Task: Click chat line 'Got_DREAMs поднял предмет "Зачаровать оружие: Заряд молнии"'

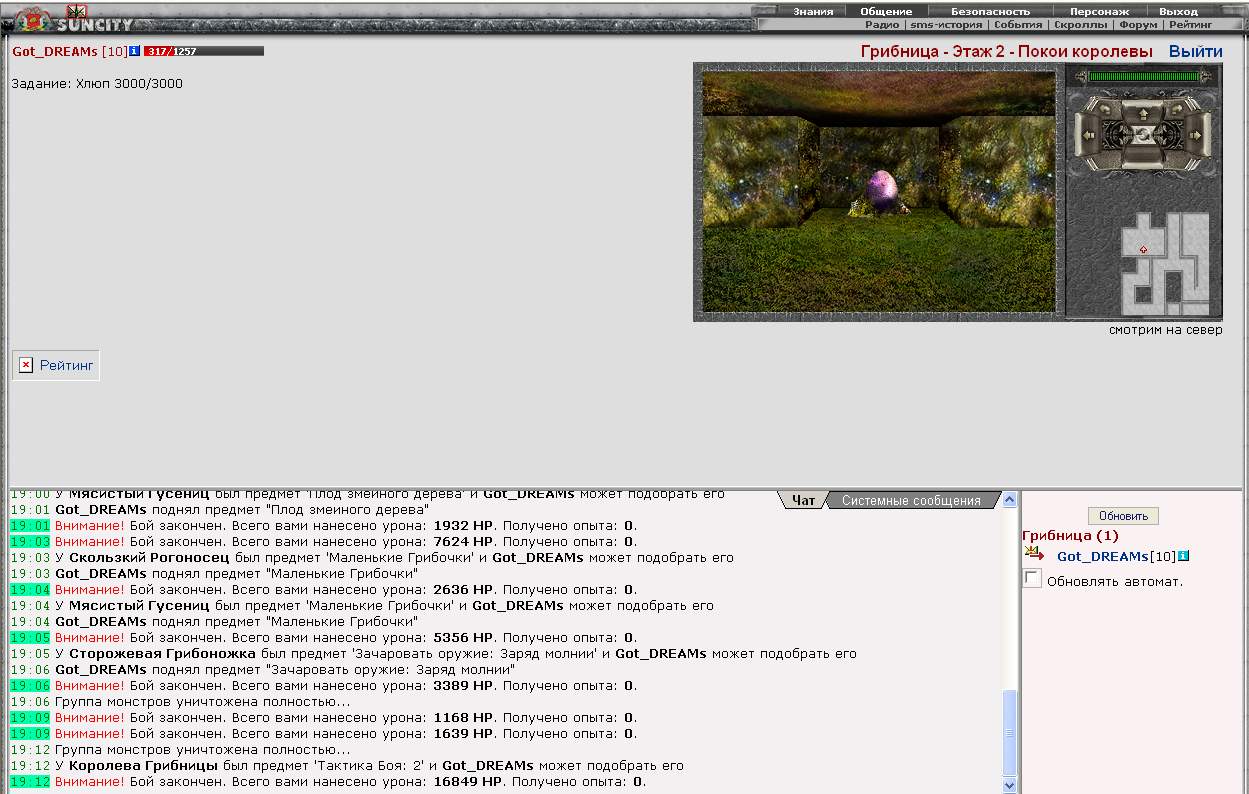Action: coord(285,670)
